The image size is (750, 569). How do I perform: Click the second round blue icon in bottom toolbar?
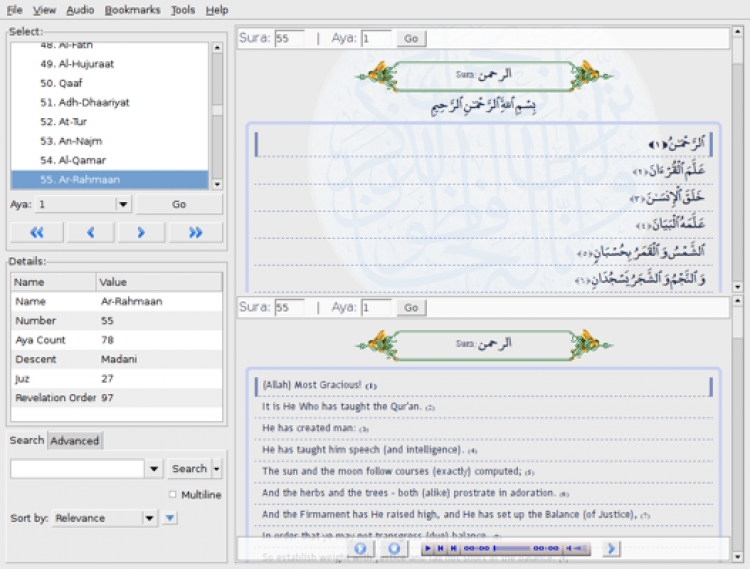click(x=394, y=548)
